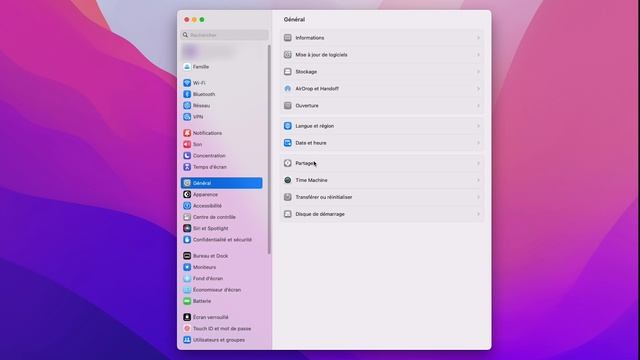The width and height of the screenshot is (640, 360).
Task: Open the Wi-Fi label in sidebar
Action: click(x=199, y=83)
